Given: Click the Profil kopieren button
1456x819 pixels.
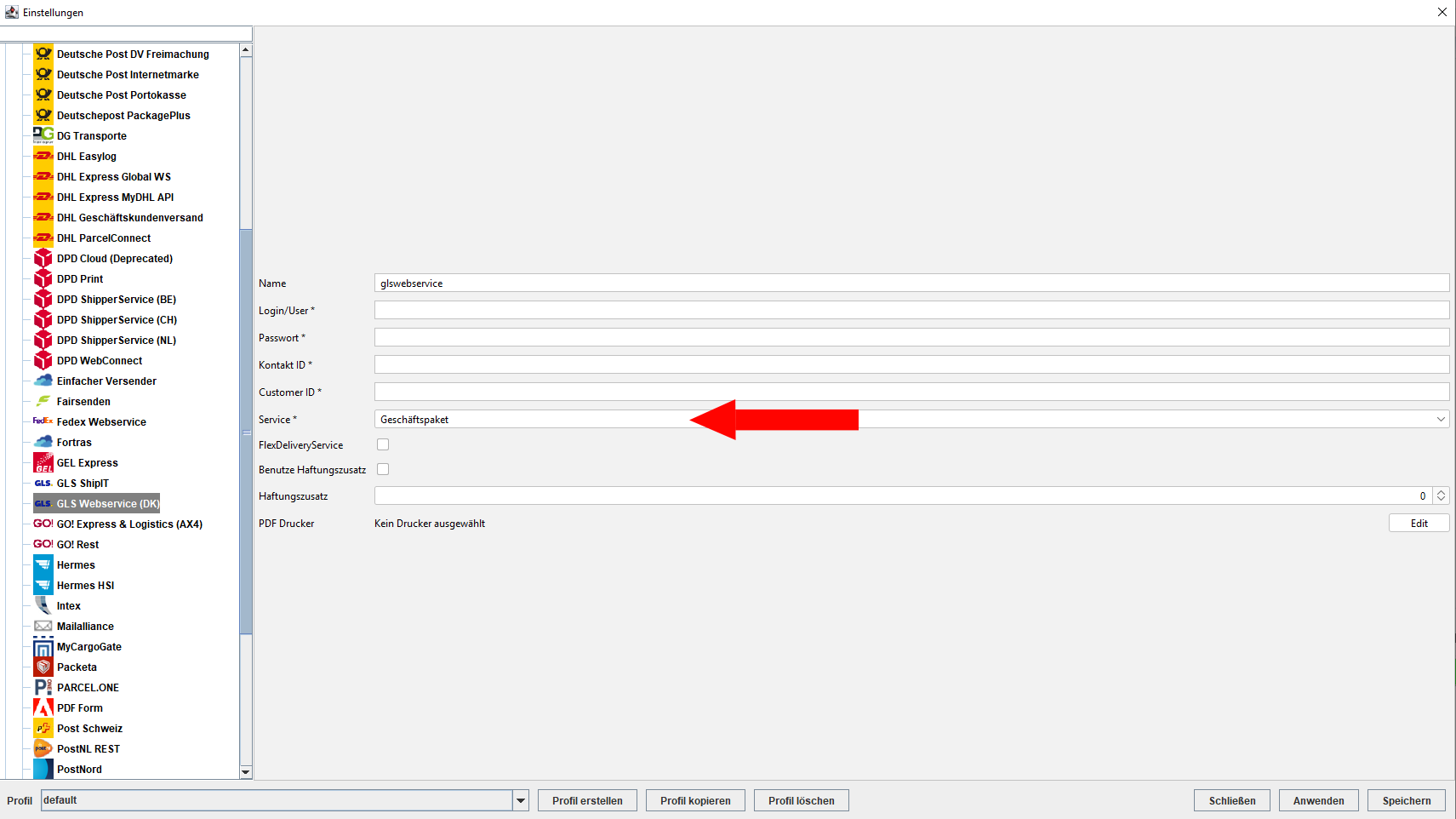Looking at the screenshot, I should click(x=695, y=800).
